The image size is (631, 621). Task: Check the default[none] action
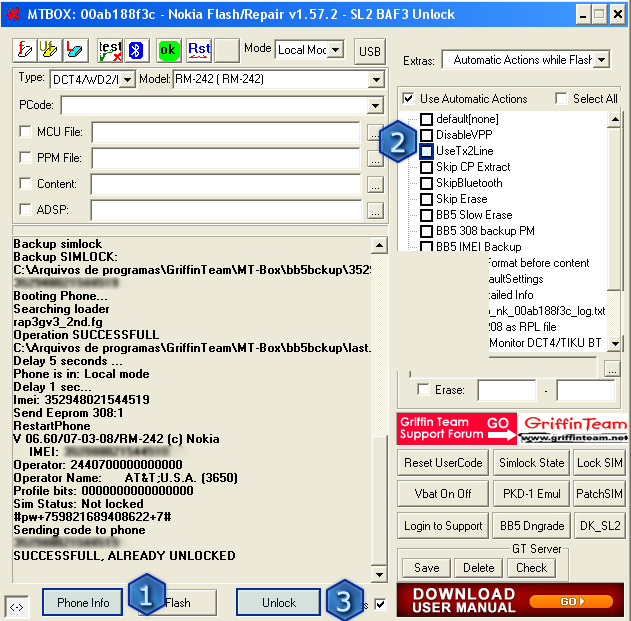pyautogui.click(x=426, y=119)
